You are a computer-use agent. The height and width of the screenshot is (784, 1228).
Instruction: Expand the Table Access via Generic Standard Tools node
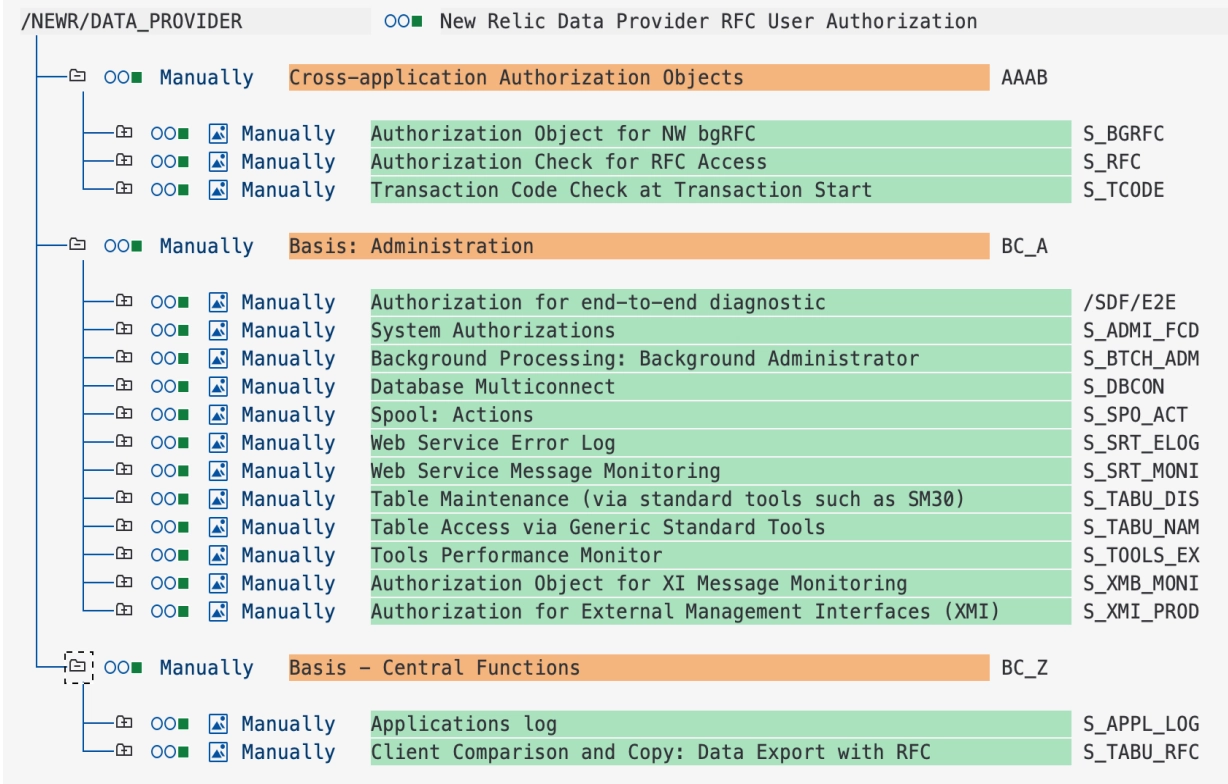click(124, 525)
